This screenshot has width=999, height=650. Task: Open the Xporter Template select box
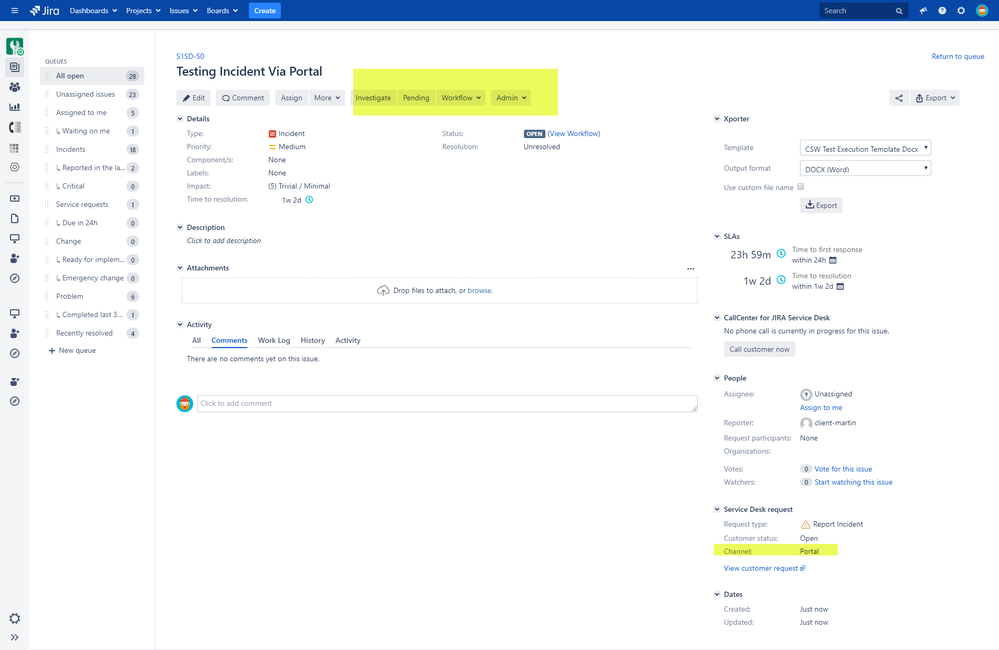click(865, 148)
